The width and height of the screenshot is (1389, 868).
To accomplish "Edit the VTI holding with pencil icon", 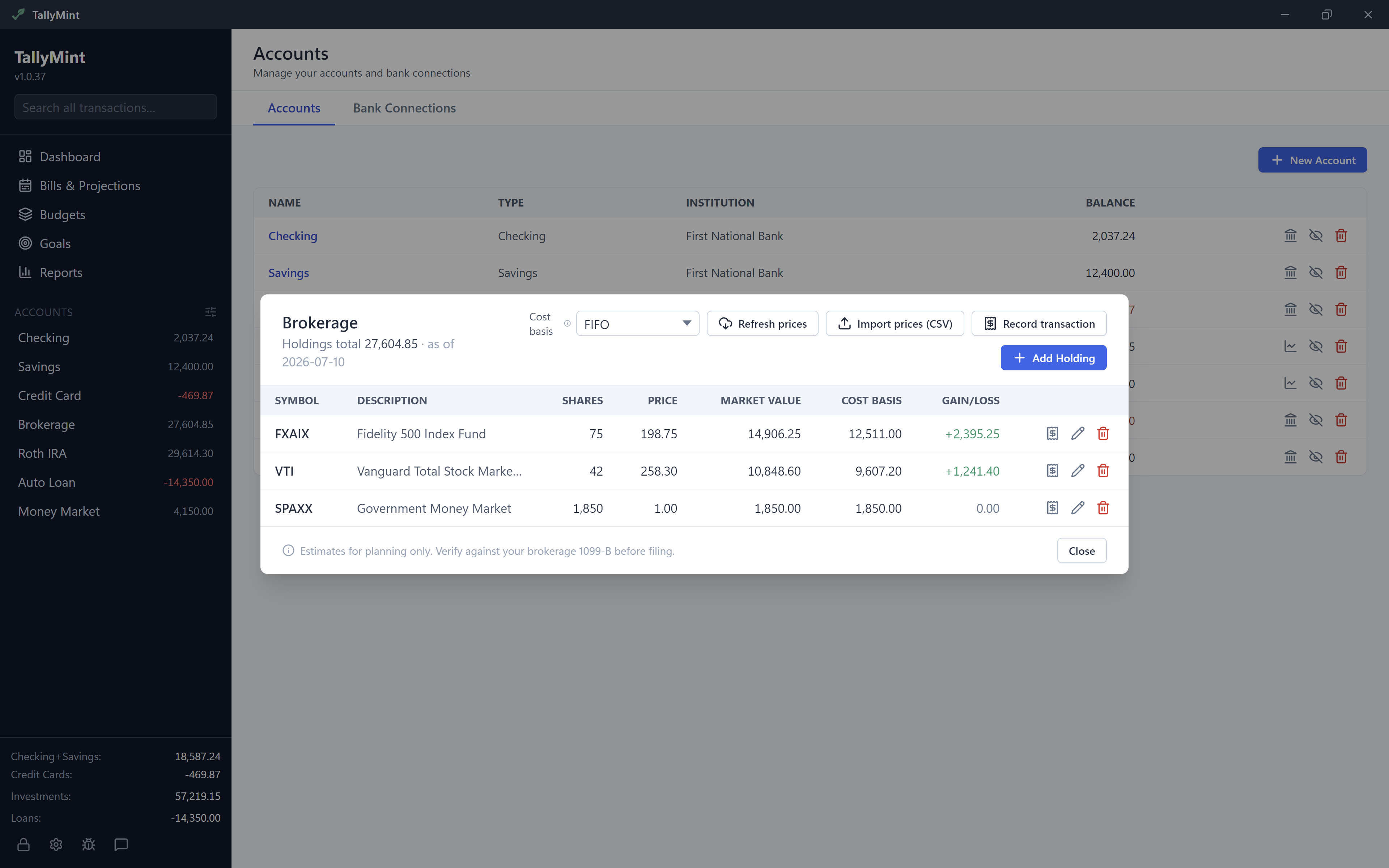I will [1077, 471].
